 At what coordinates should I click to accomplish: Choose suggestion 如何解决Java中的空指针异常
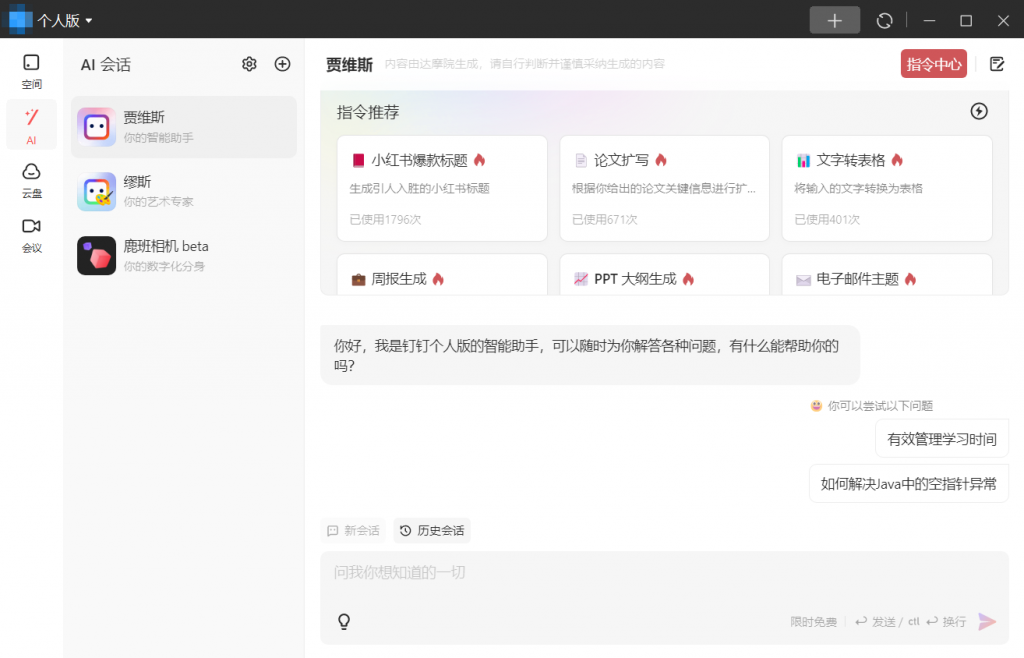click(x=908, y=484)
